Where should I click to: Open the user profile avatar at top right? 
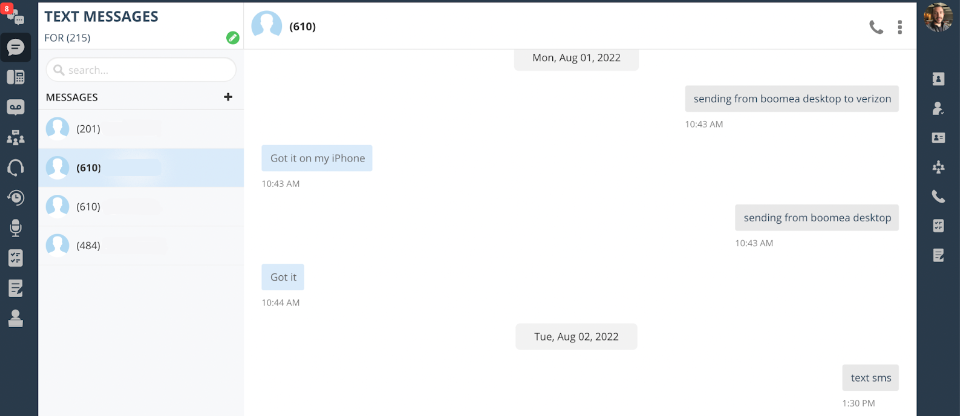tap(938, 17)
